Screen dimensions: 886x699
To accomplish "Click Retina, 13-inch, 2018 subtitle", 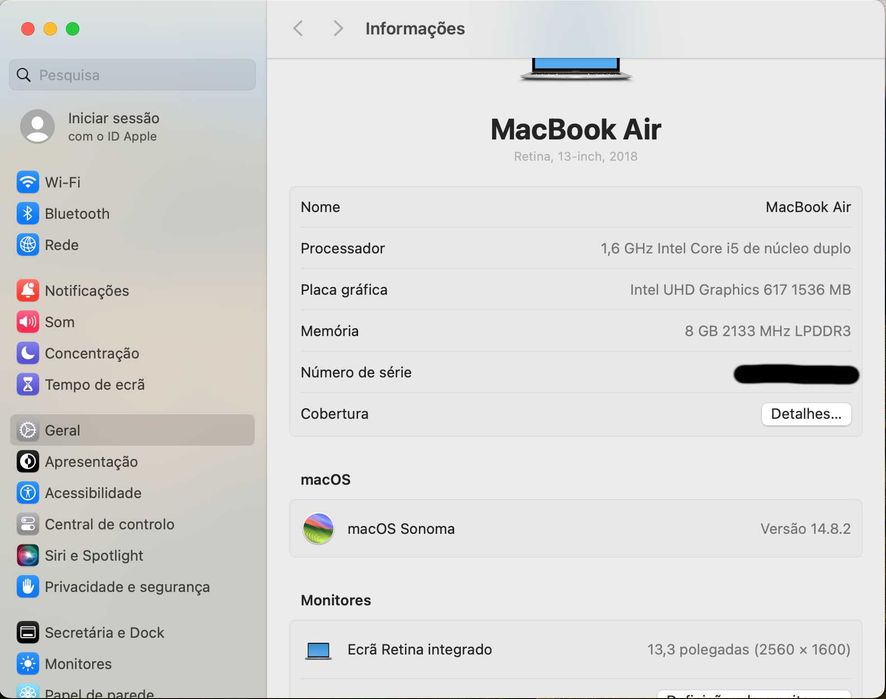I will 575,157.
